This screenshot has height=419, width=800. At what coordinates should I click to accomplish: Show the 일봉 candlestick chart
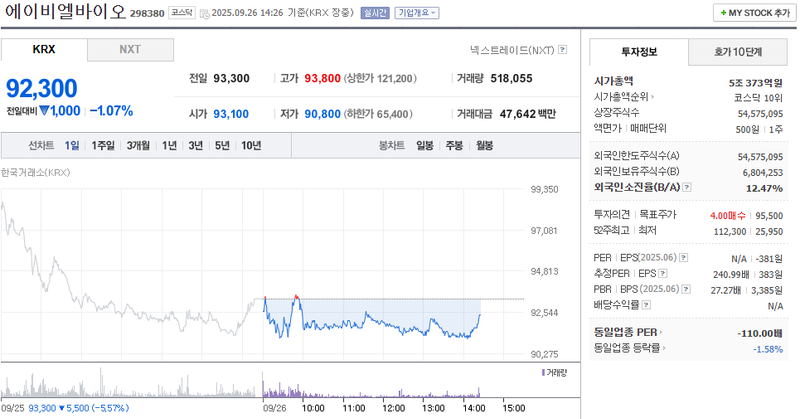425,145
